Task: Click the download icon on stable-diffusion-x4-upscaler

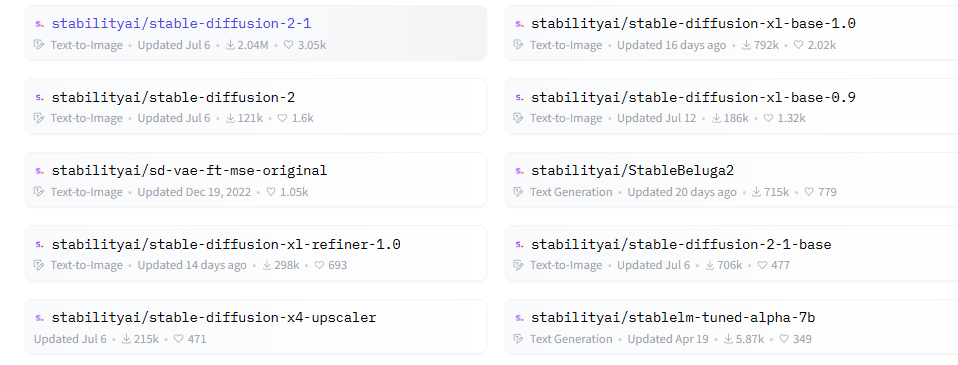Action: tap(127, 339)
